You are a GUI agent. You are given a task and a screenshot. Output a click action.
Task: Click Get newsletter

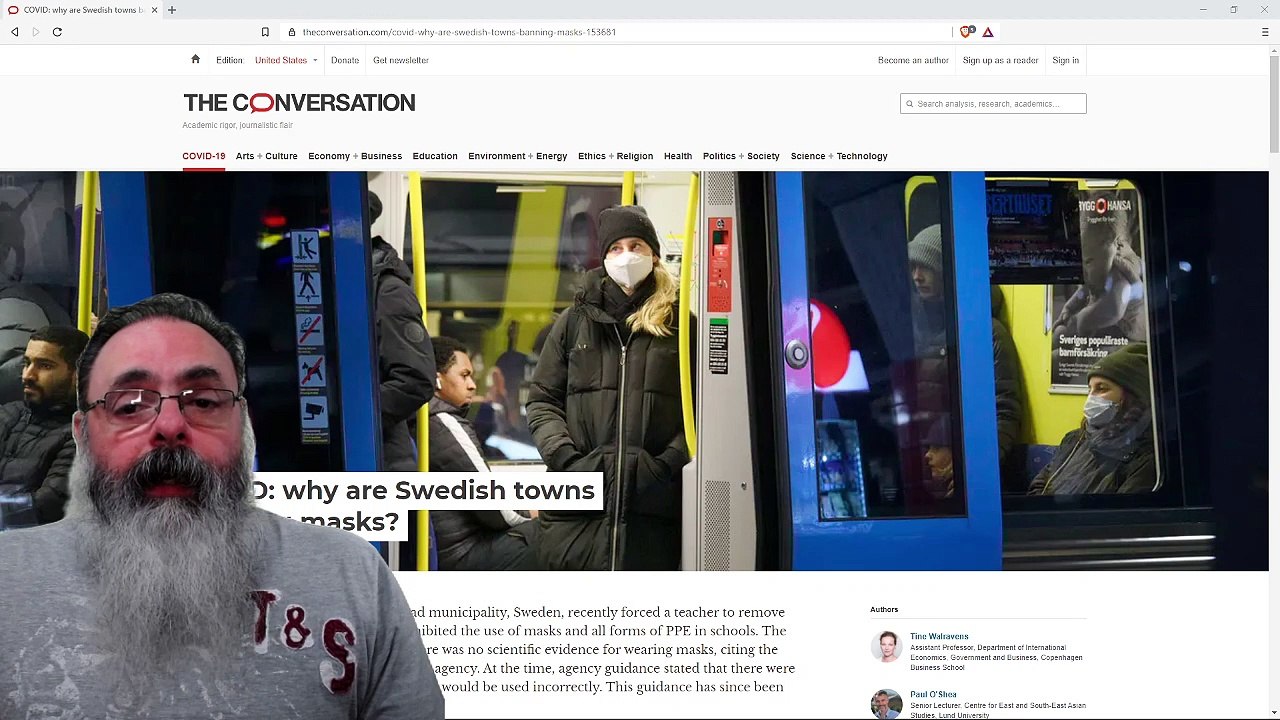[401, 60]
